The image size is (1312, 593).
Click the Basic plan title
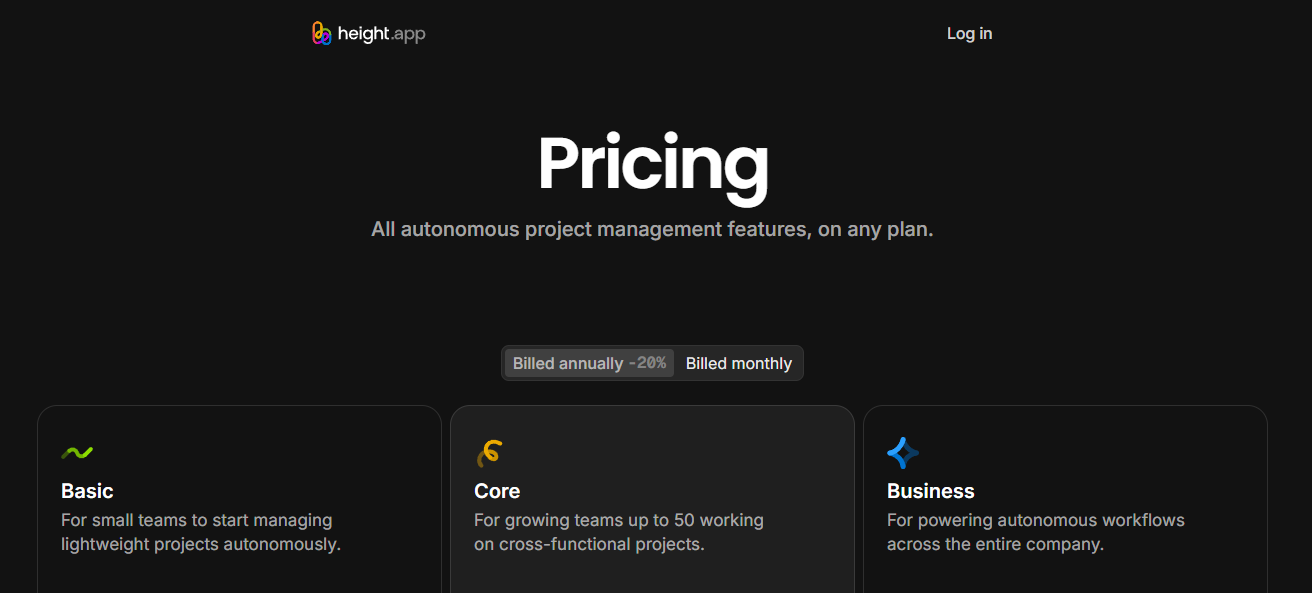[87, 491]
